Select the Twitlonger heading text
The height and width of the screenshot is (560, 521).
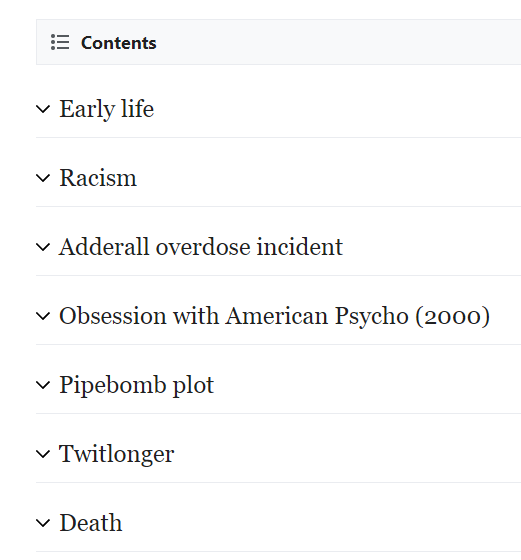pyautogui.click(x=116, y=455)
